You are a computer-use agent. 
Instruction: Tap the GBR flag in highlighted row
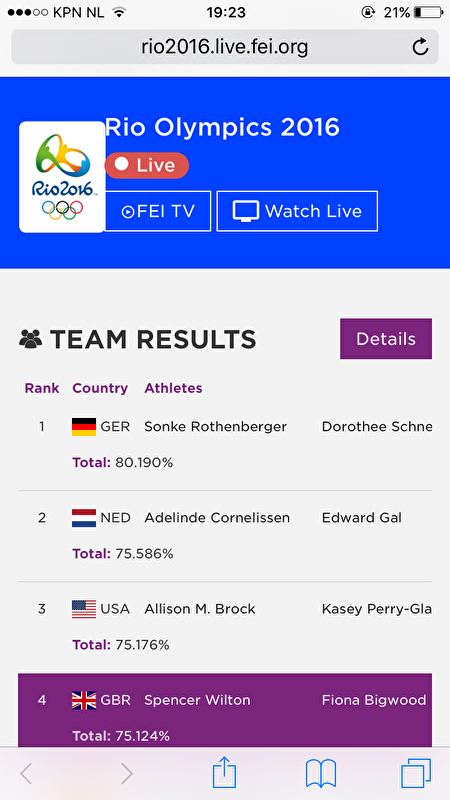84,700
